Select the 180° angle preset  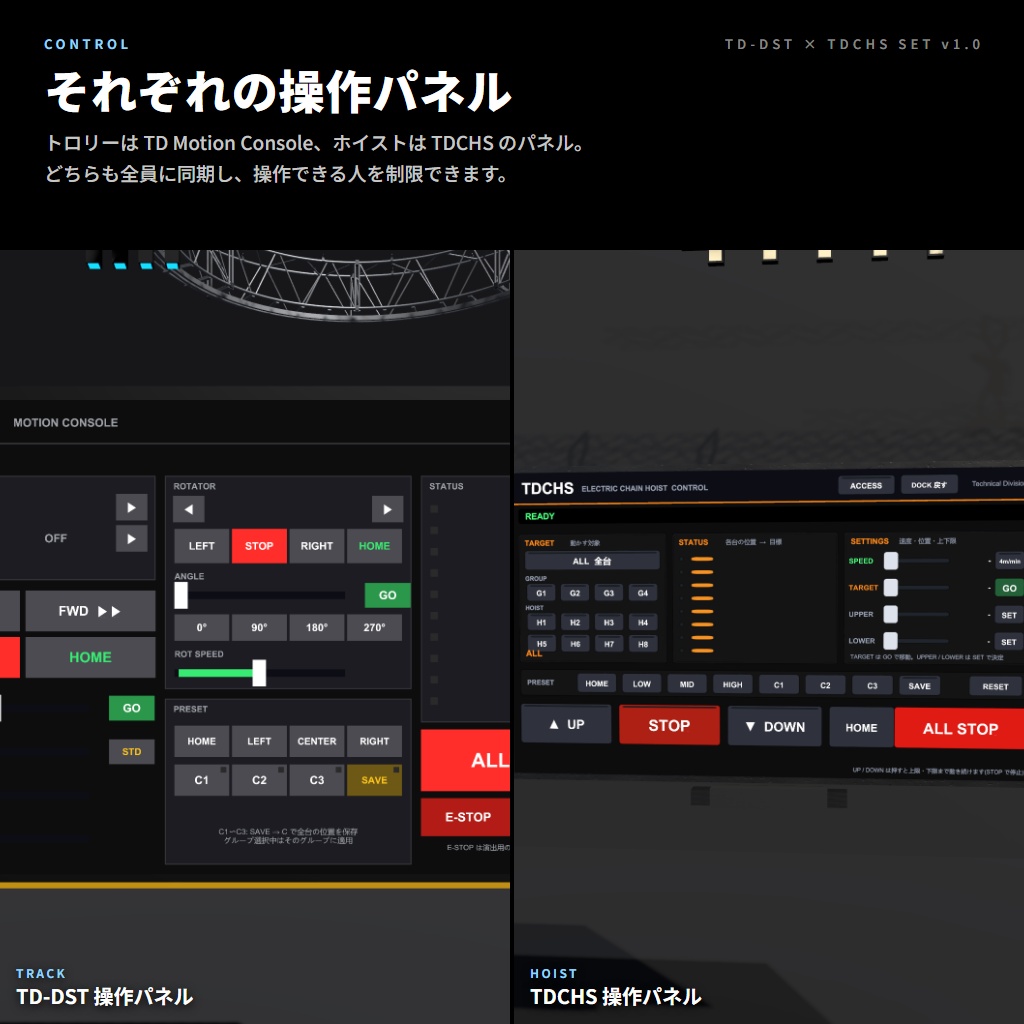317,628
